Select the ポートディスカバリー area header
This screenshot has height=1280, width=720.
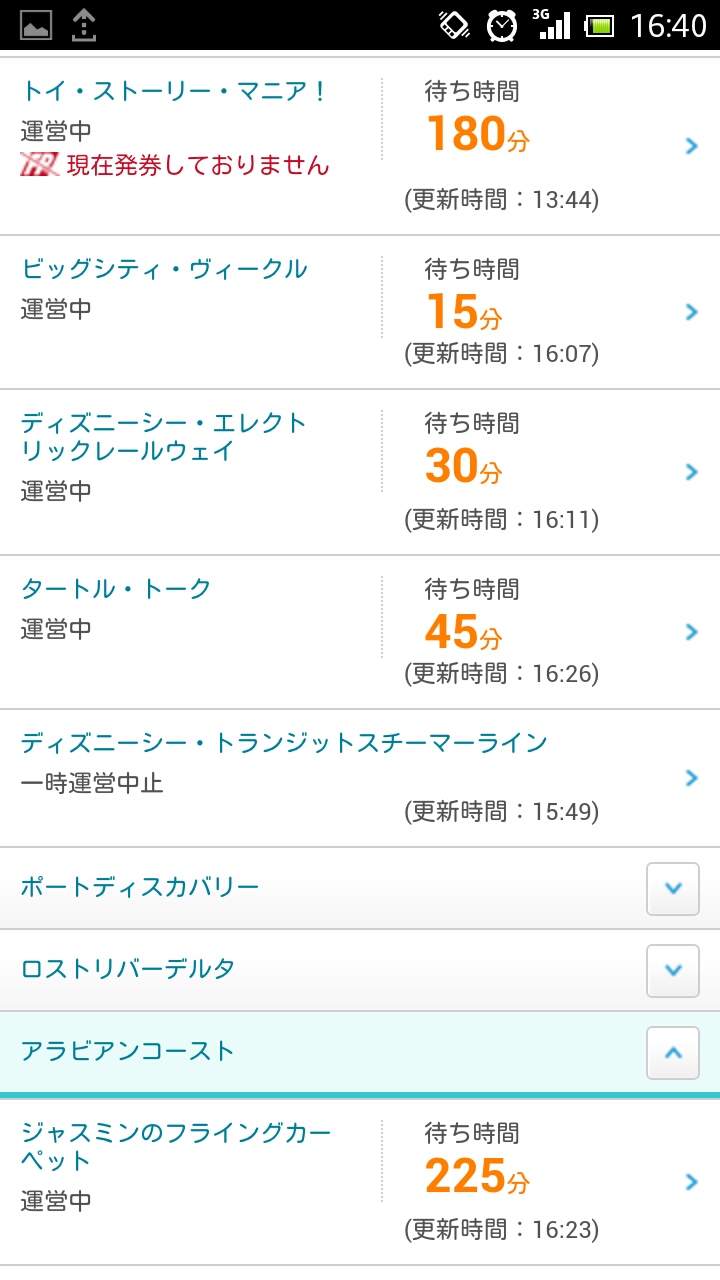(x=140, y=887)
